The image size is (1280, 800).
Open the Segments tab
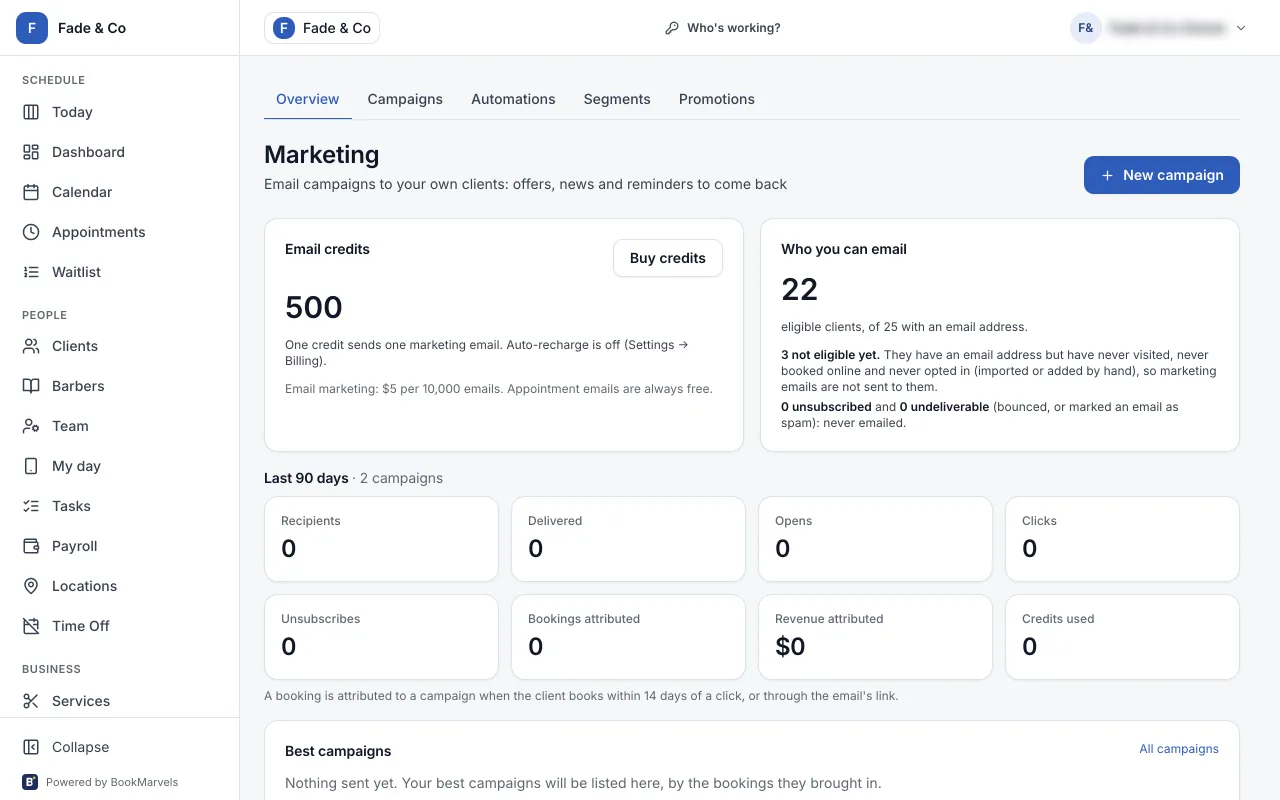coord(617,99)
